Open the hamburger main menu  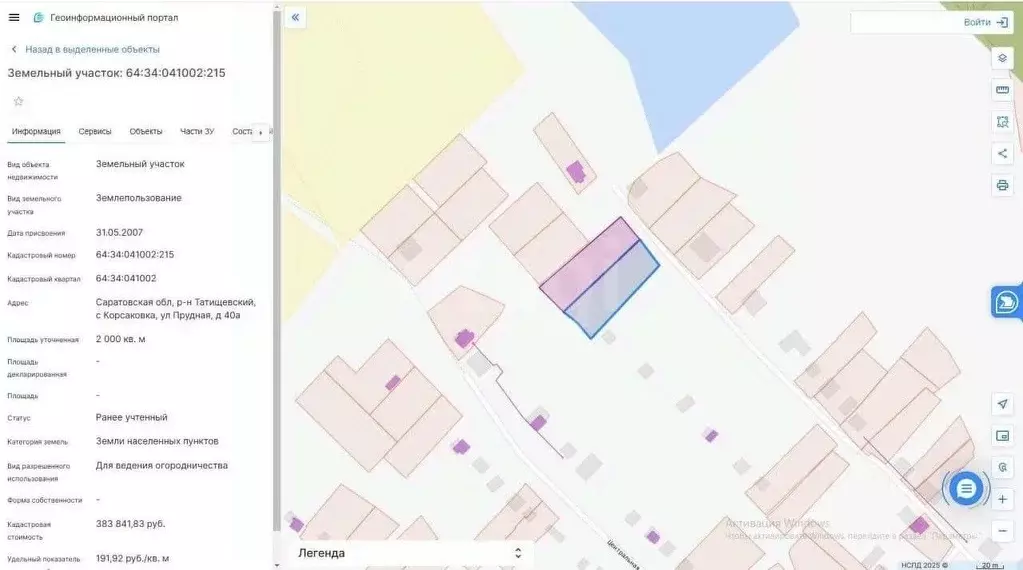[14, 17]
